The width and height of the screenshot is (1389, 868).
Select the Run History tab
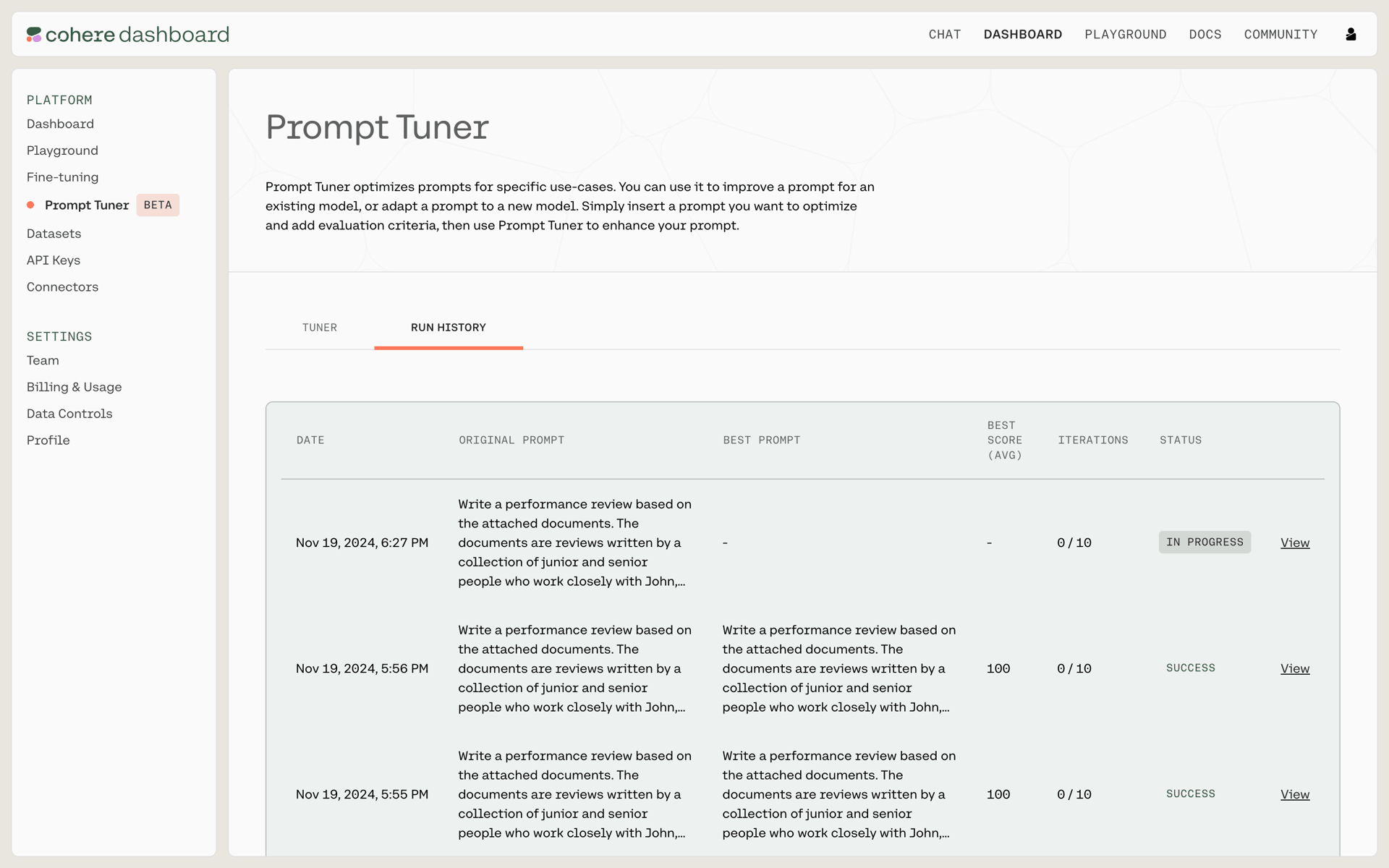click(449, 328)
